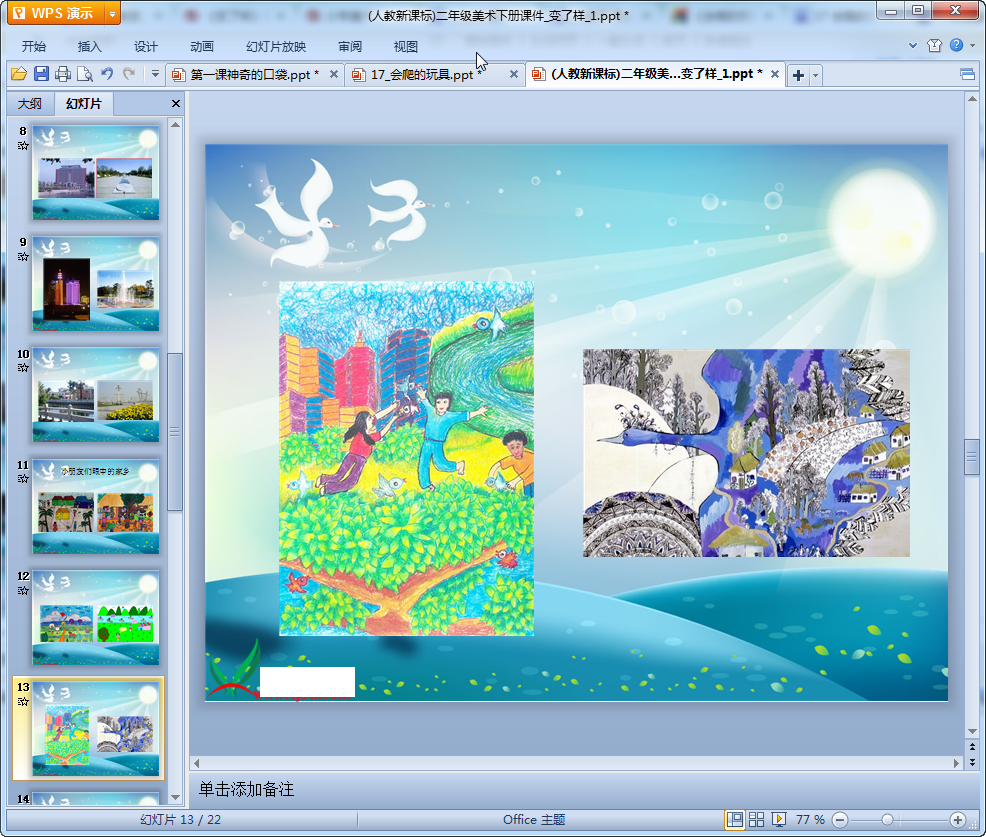Select the 幻灯片 pane tab
The height and width of the screenshot is (837, 986).
point(84,104)
